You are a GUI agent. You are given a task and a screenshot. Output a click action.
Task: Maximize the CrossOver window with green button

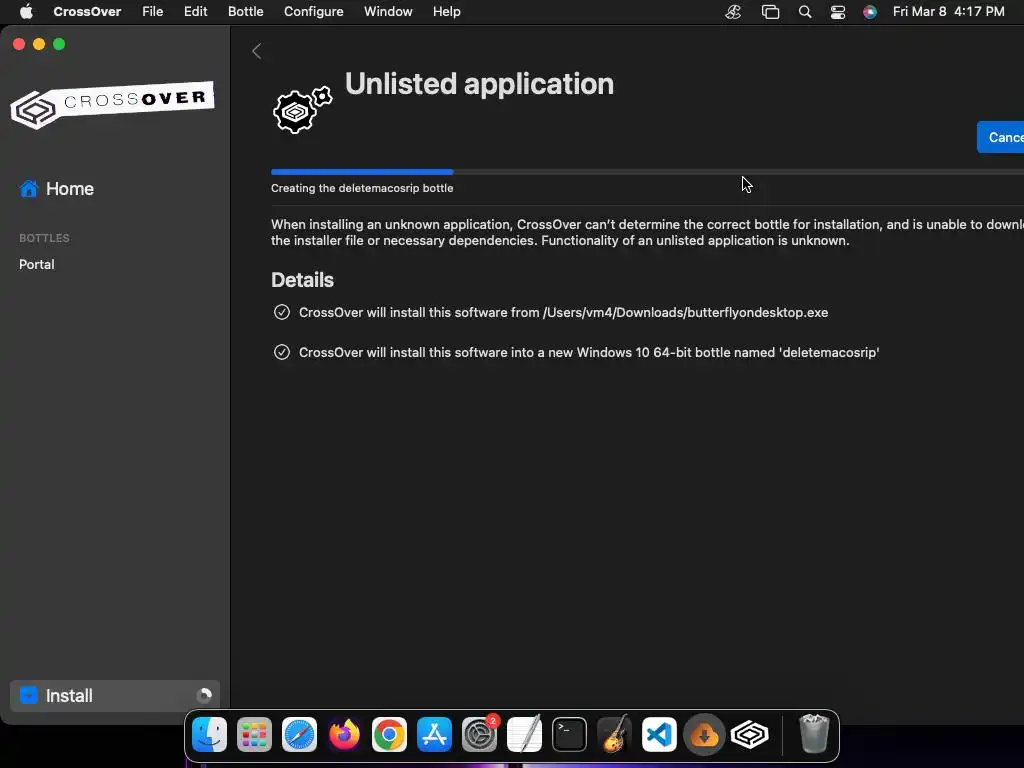pyautogui.click(x=59, y=44)
